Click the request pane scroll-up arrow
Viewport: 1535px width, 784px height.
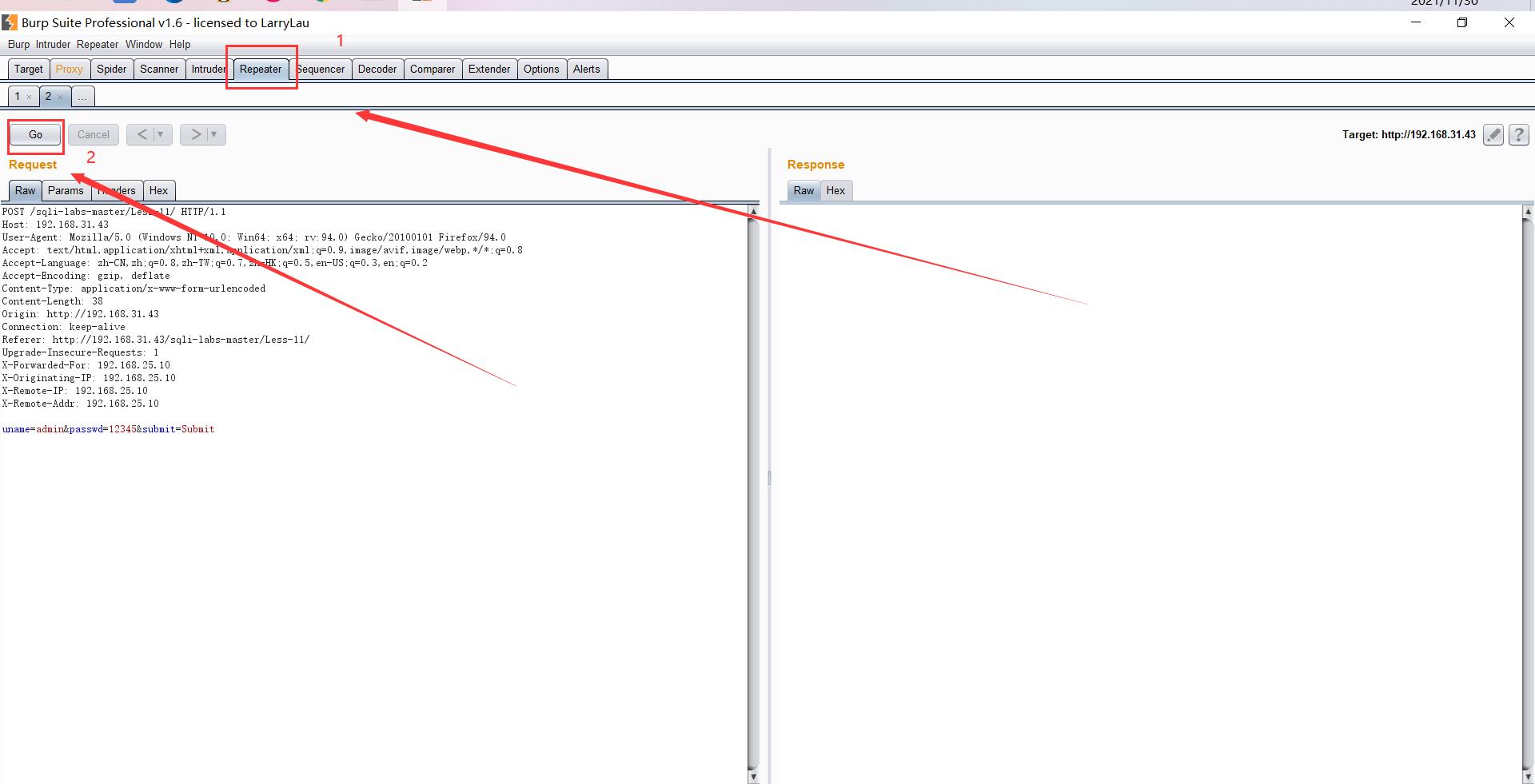click(752, 211)
